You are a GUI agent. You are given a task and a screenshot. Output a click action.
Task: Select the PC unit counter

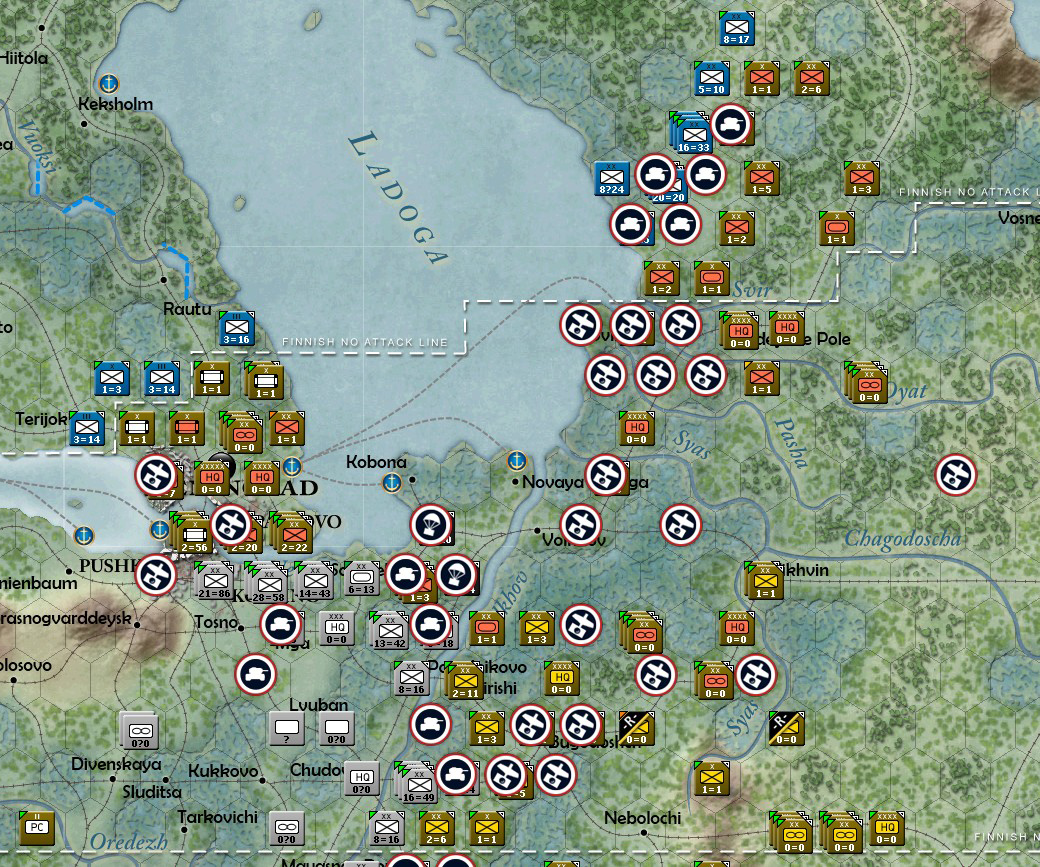coord(37,828)
